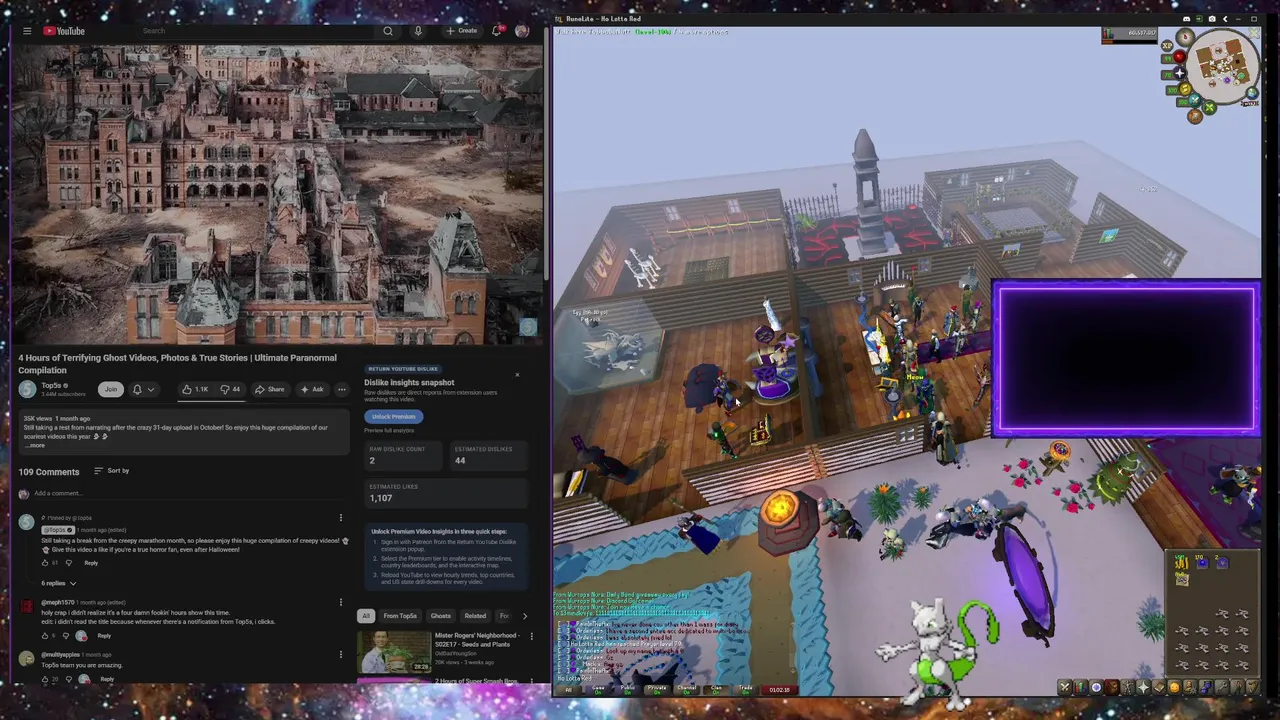Advance filter chips with right chevron
This screenshot has width=1280, height=720.
[x=524, y=616]
